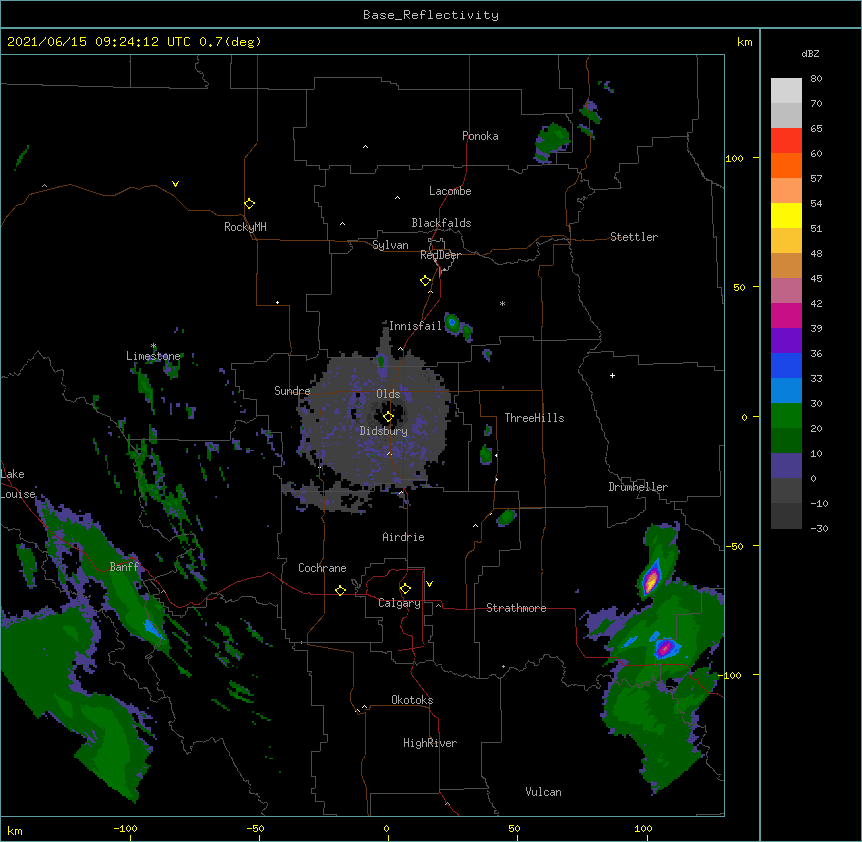The height and width of the screenshot is (842, 862).
Task: Click the Okotoks city label
Action: [412, 700]
